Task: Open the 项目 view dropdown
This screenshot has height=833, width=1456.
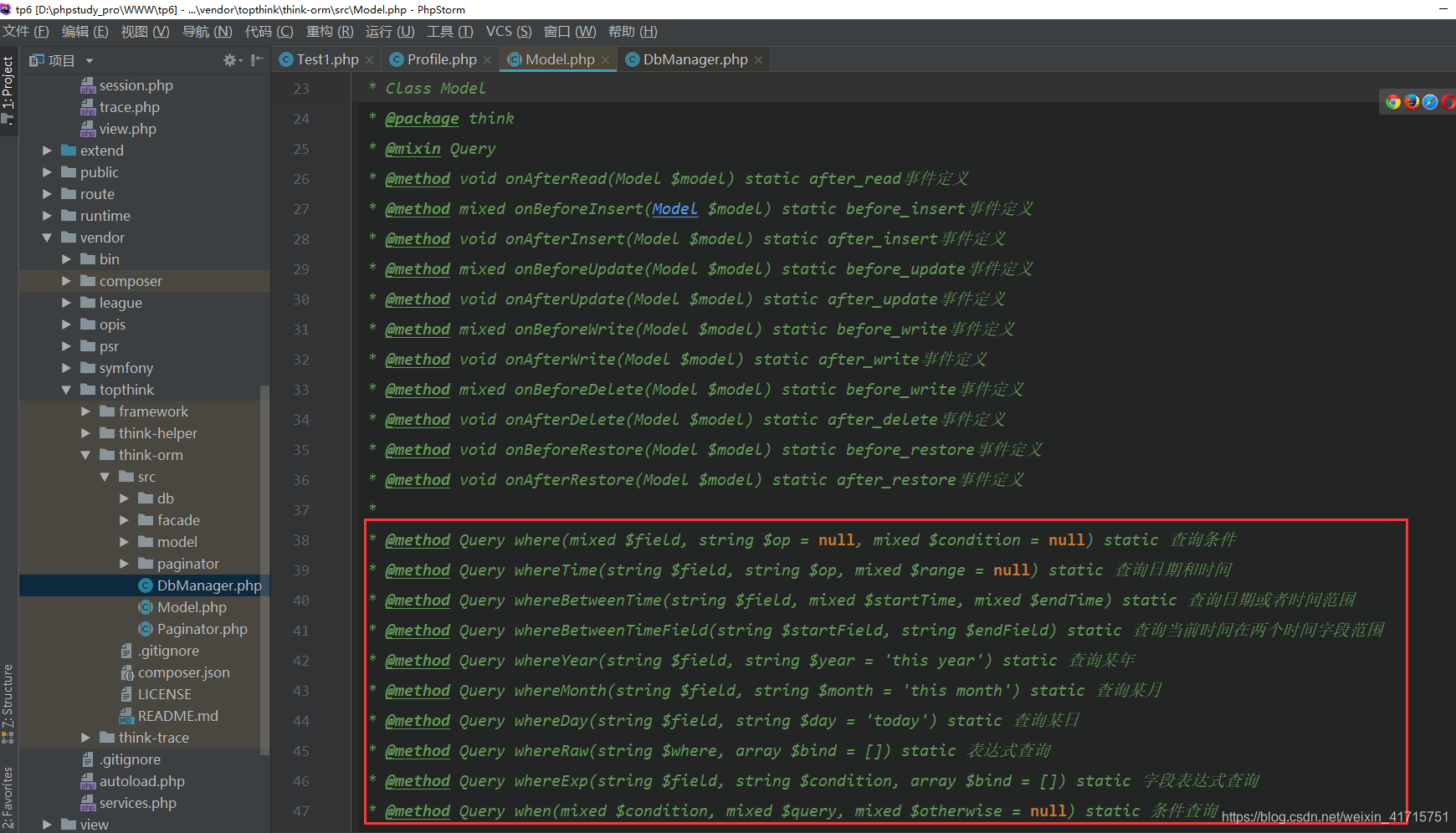Action: pos(89,59)
